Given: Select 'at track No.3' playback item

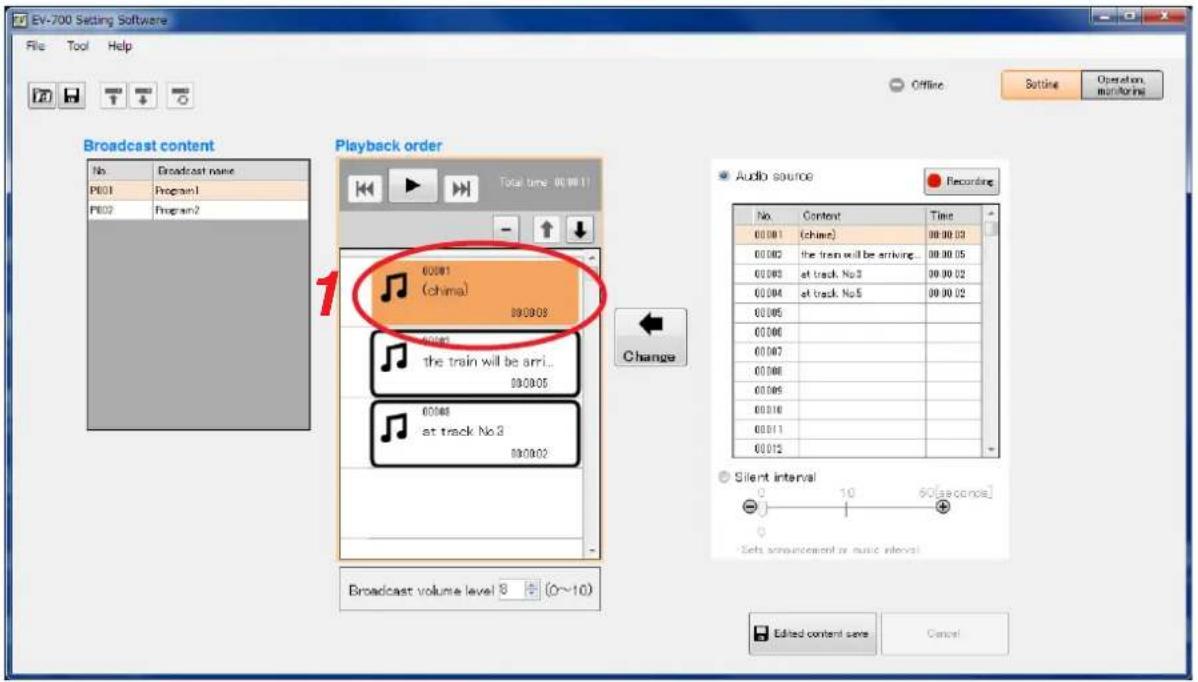Looking at the screenshot, I should (474, 433).
